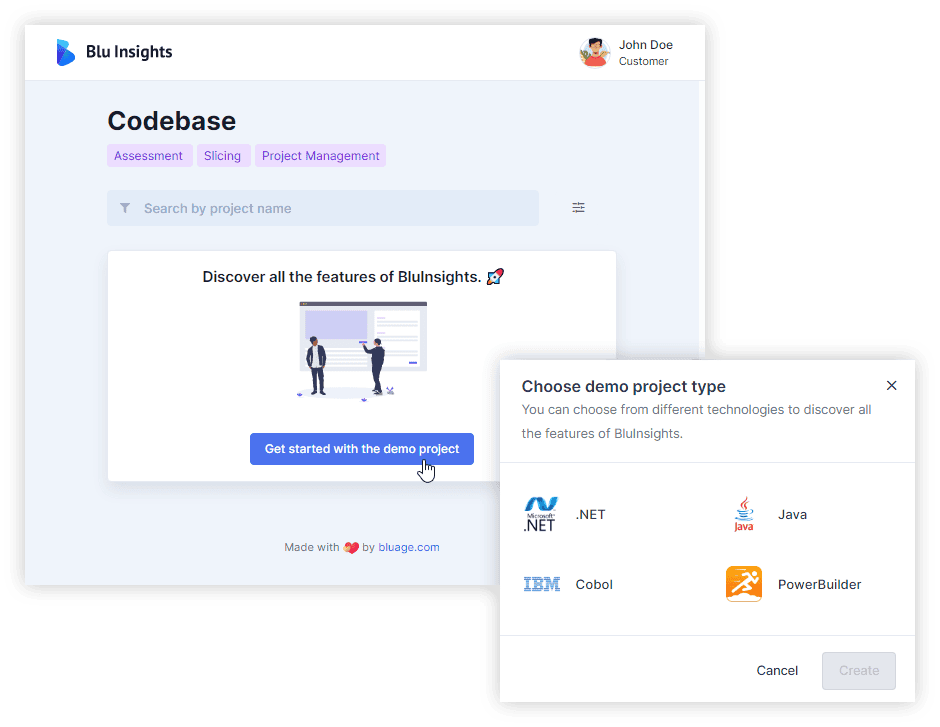Image resolution: width=940 pixels, height=727 pixels.
Task: Click the heart emoji in the footer
Action: (x=351, y=547)
